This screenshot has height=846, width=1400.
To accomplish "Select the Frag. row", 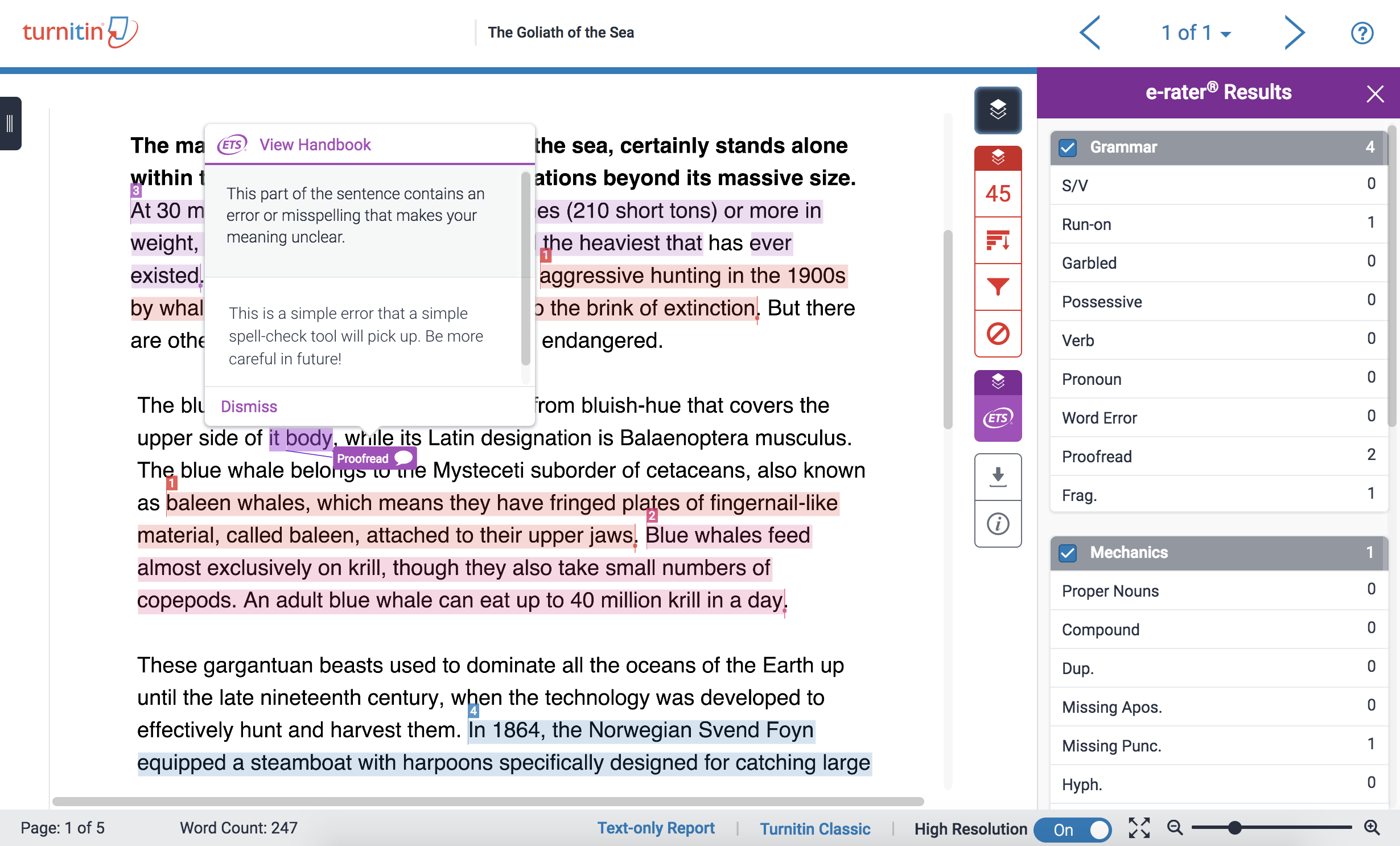I will pos(1218,495).
